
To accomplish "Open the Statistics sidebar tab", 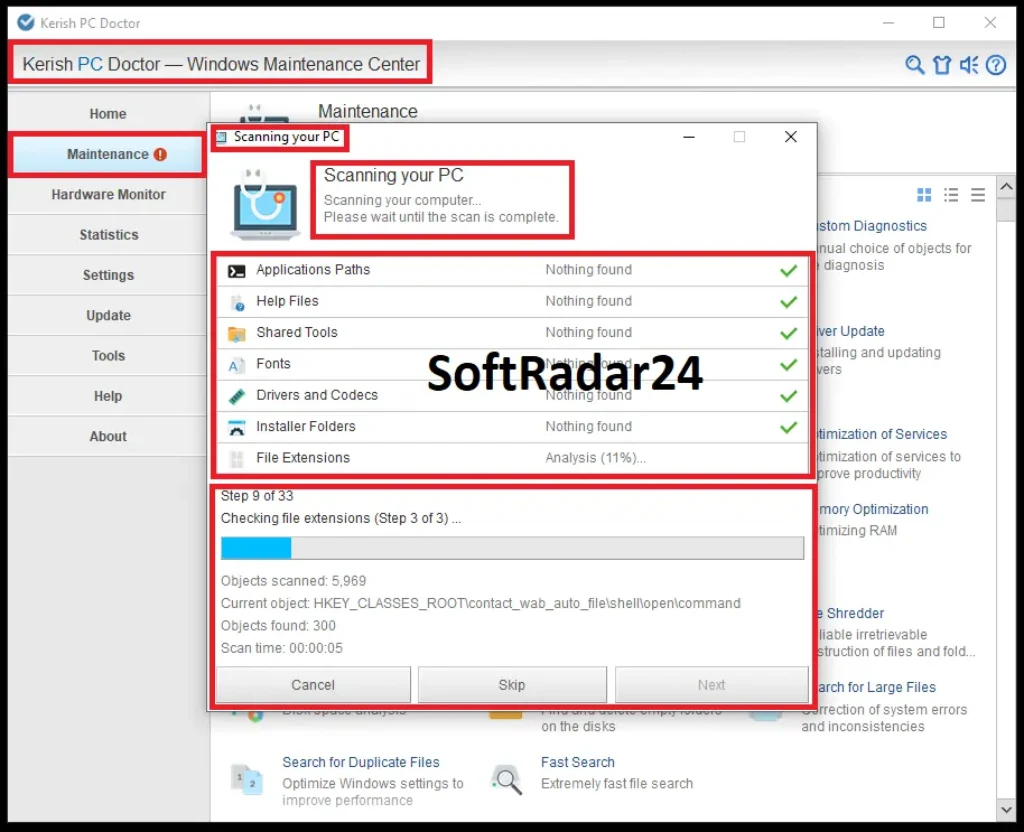I will (x=108, y=235).
